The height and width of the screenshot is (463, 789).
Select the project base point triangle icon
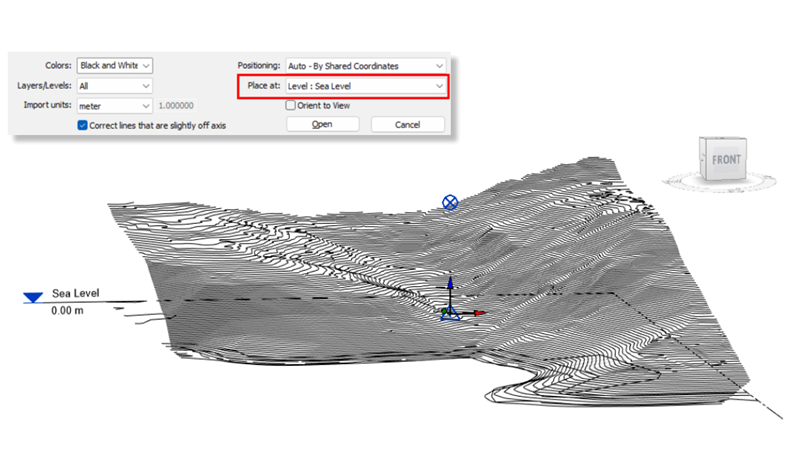(450, 314)
